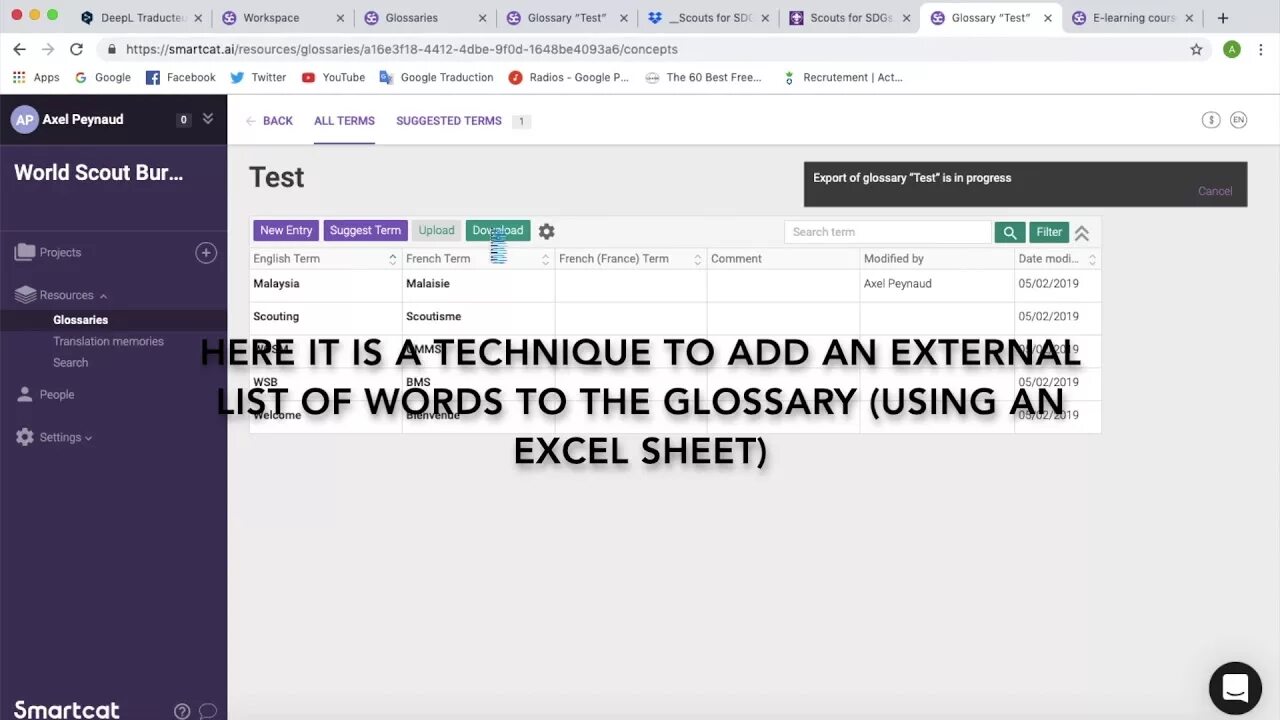The height and width of the screenshot is (720, 1280).
Task: Select the Malaisie French term
Action: click(428, 284)
